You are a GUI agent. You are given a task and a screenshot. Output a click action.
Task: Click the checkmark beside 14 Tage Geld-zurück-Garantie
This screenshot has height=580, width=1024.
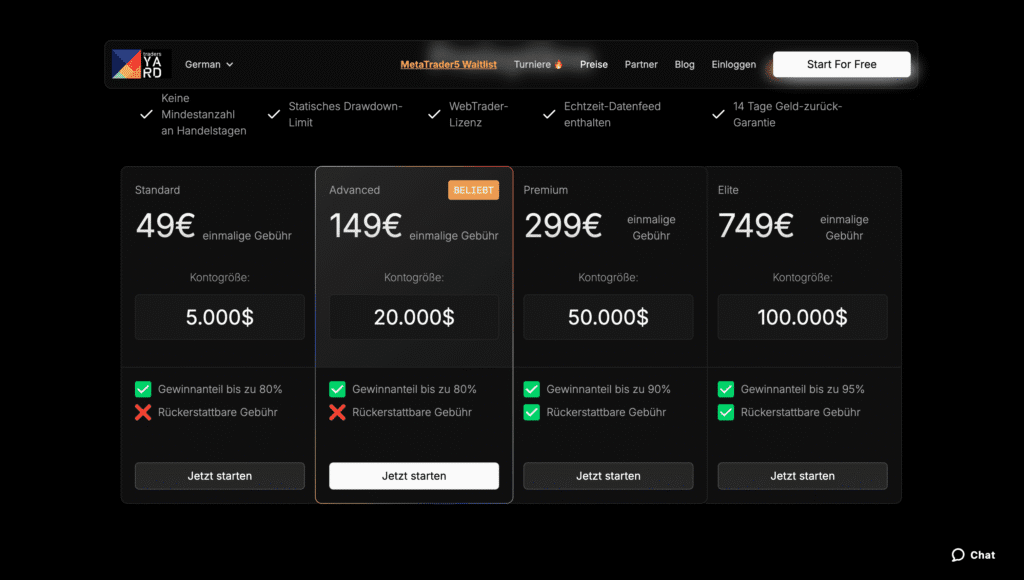pyautogui.click(x=718, y=113)
